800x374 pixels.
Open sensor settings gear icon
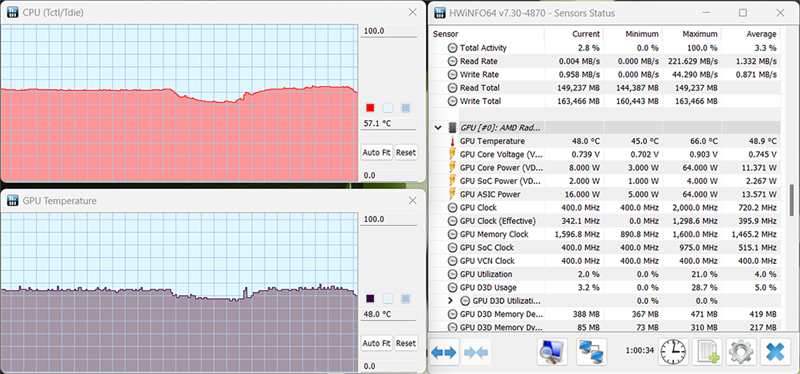739,352
